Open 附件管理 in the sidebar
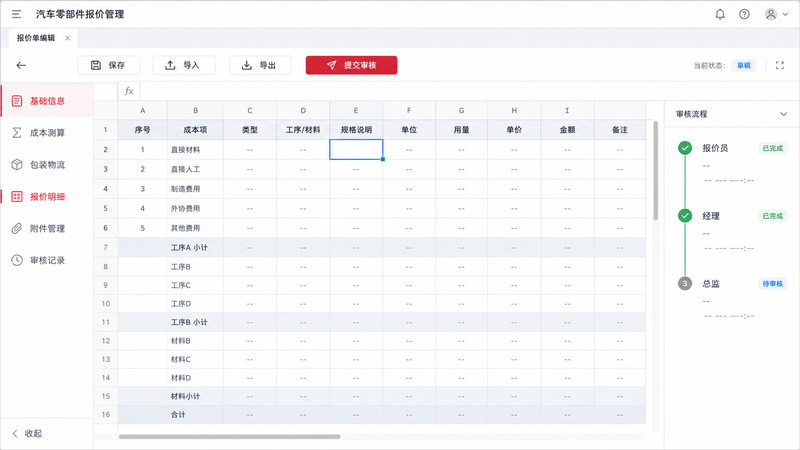The width and height of the screenshot is (800, 450). pos(47,229)
